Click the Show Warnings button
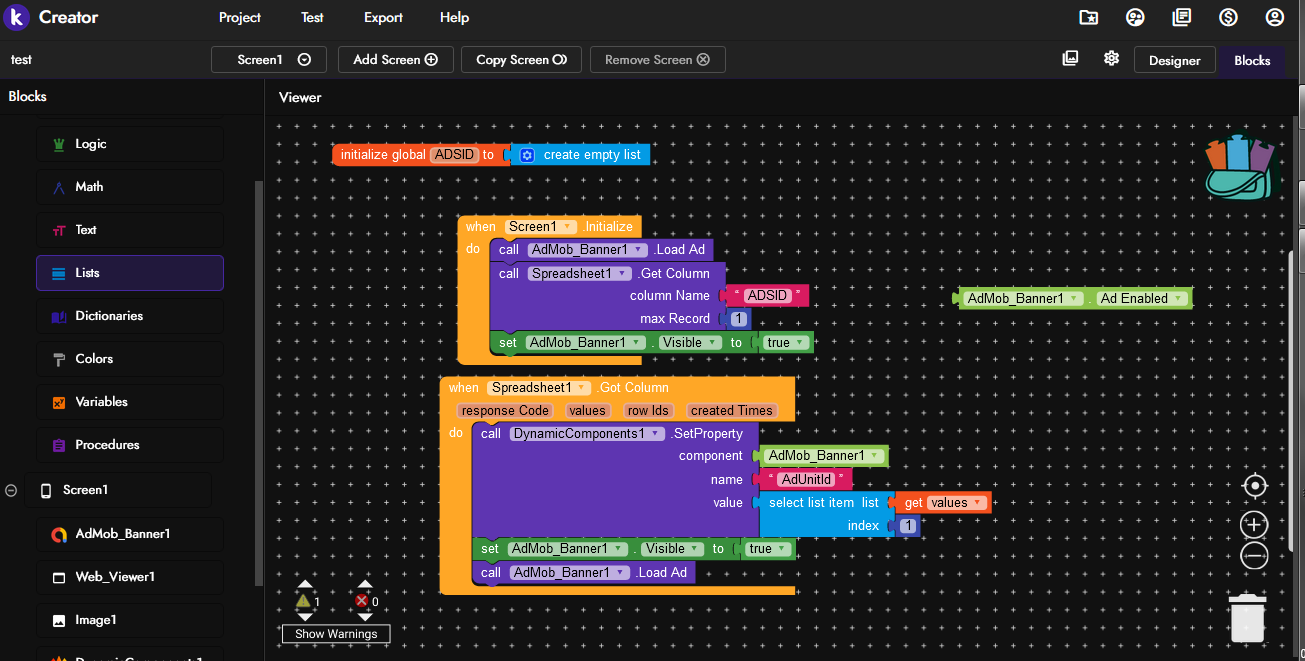1305x661 pixels. pos(336,634)
